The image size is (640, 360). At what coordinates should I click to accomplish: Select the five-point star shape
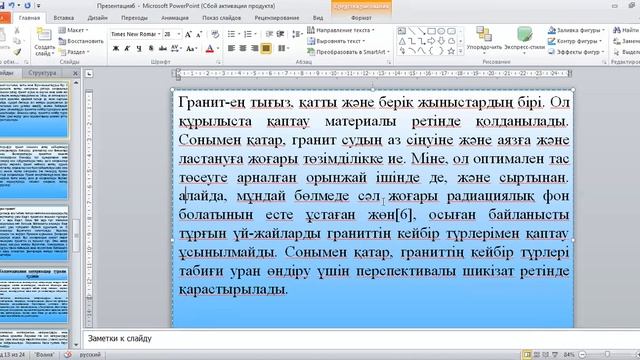click(451, 51)
